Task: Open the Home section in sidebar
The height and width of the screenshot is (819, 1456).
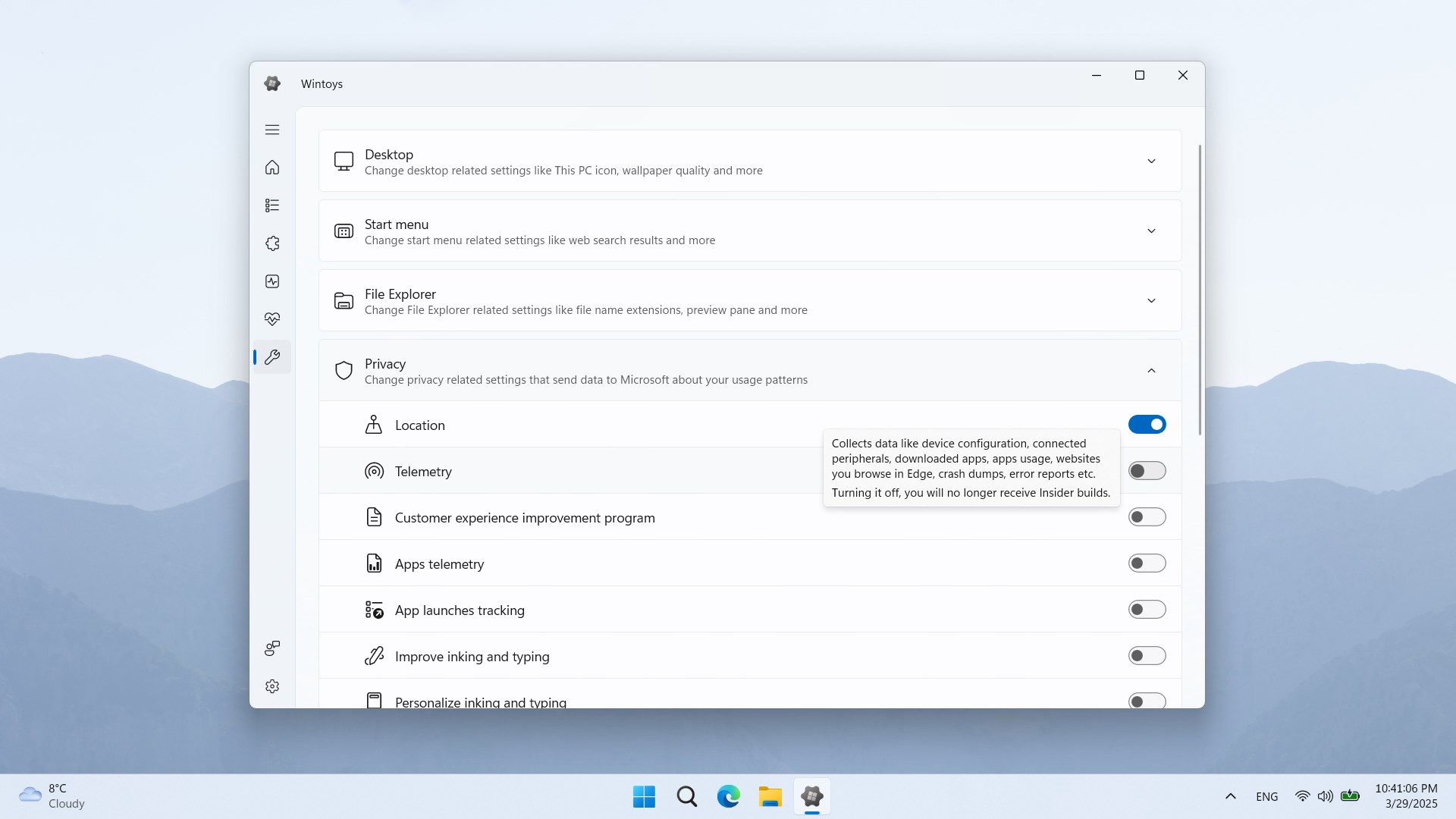Action: 271,168
